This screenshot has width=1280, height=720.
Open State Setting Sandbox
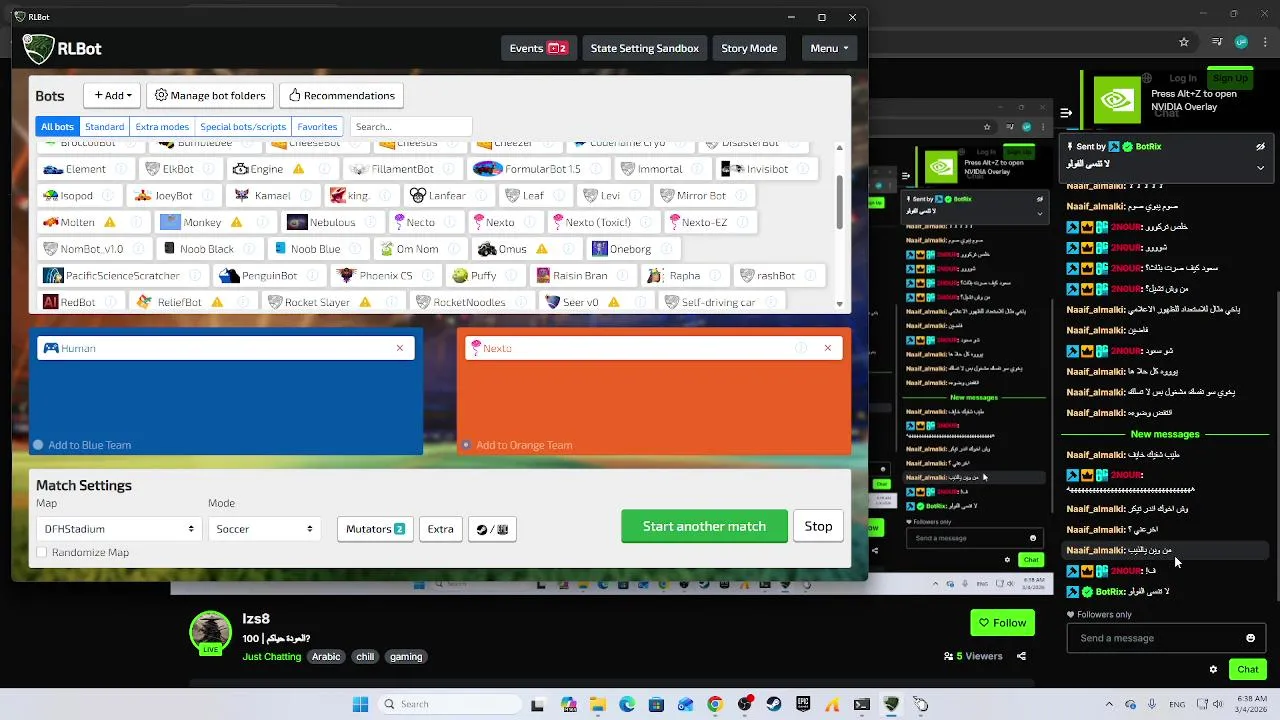(644, 48)
